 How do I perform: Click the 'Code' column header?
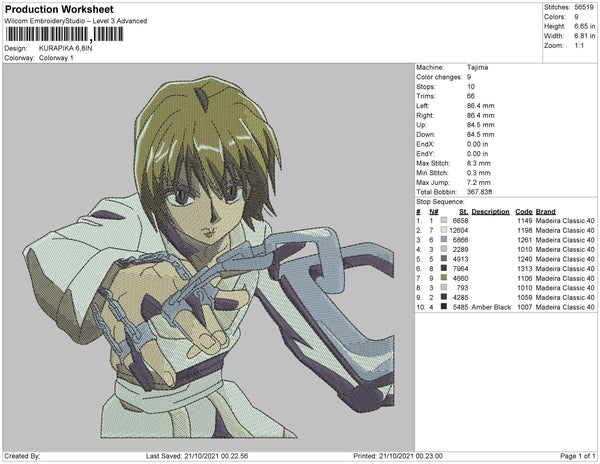(524, 212)
